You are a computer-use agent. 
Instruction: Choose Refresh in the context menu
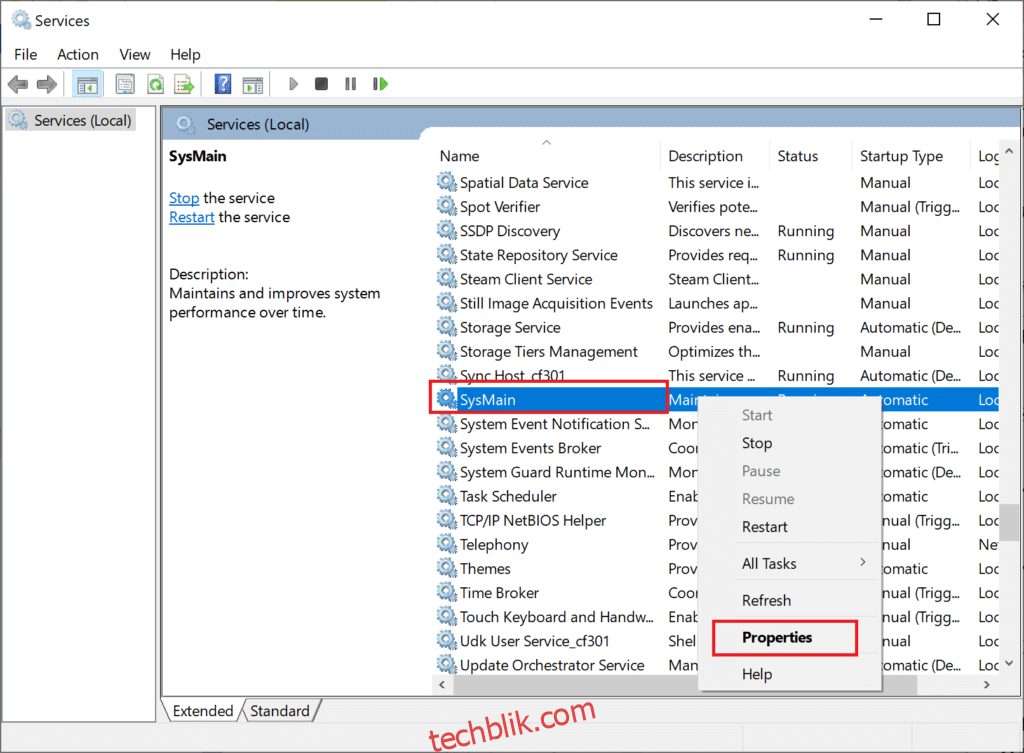pyautogui.click(x=789, y=600)
